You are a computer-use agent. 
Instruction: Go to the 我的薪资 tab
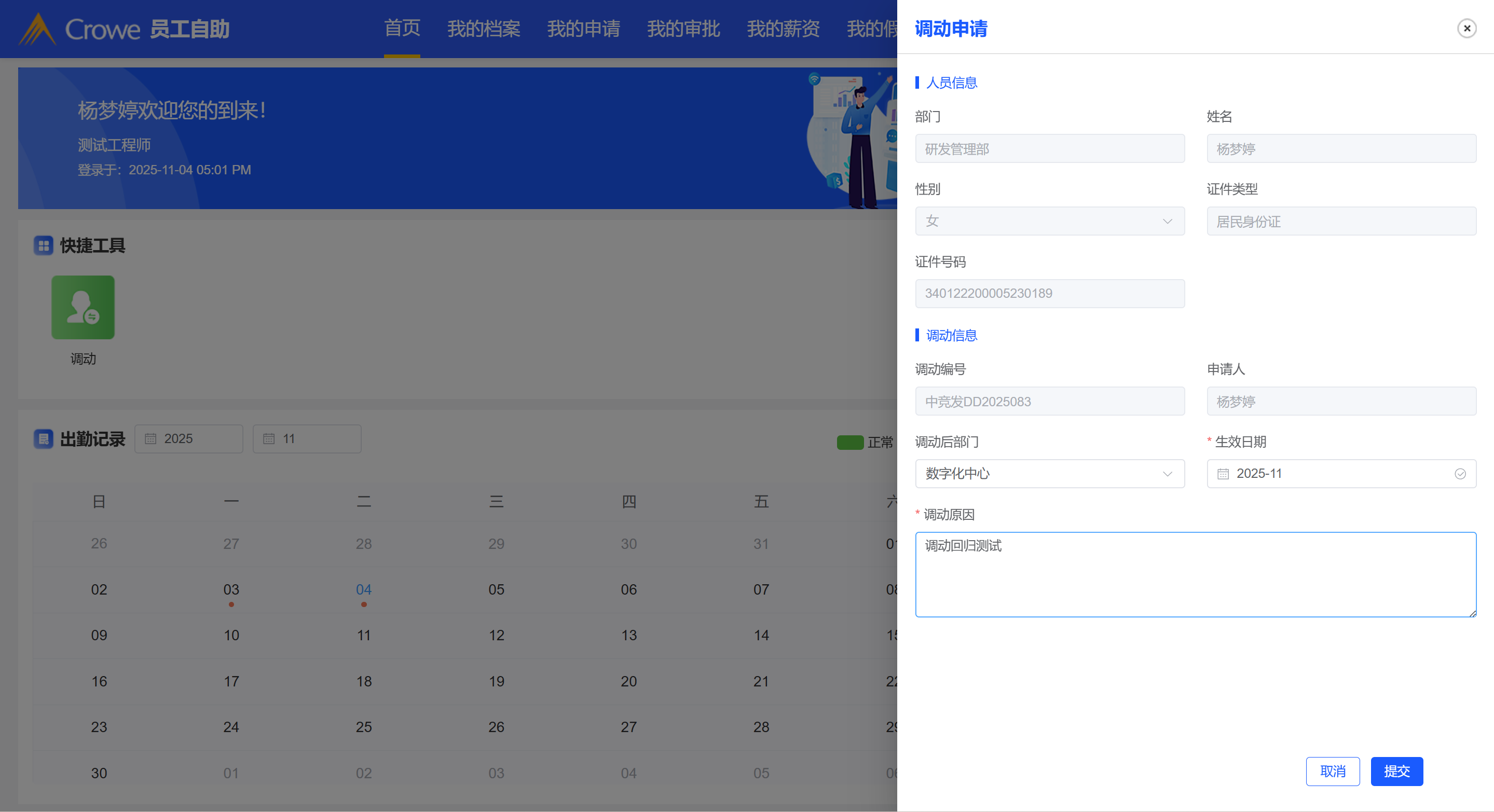click(783, 29)
